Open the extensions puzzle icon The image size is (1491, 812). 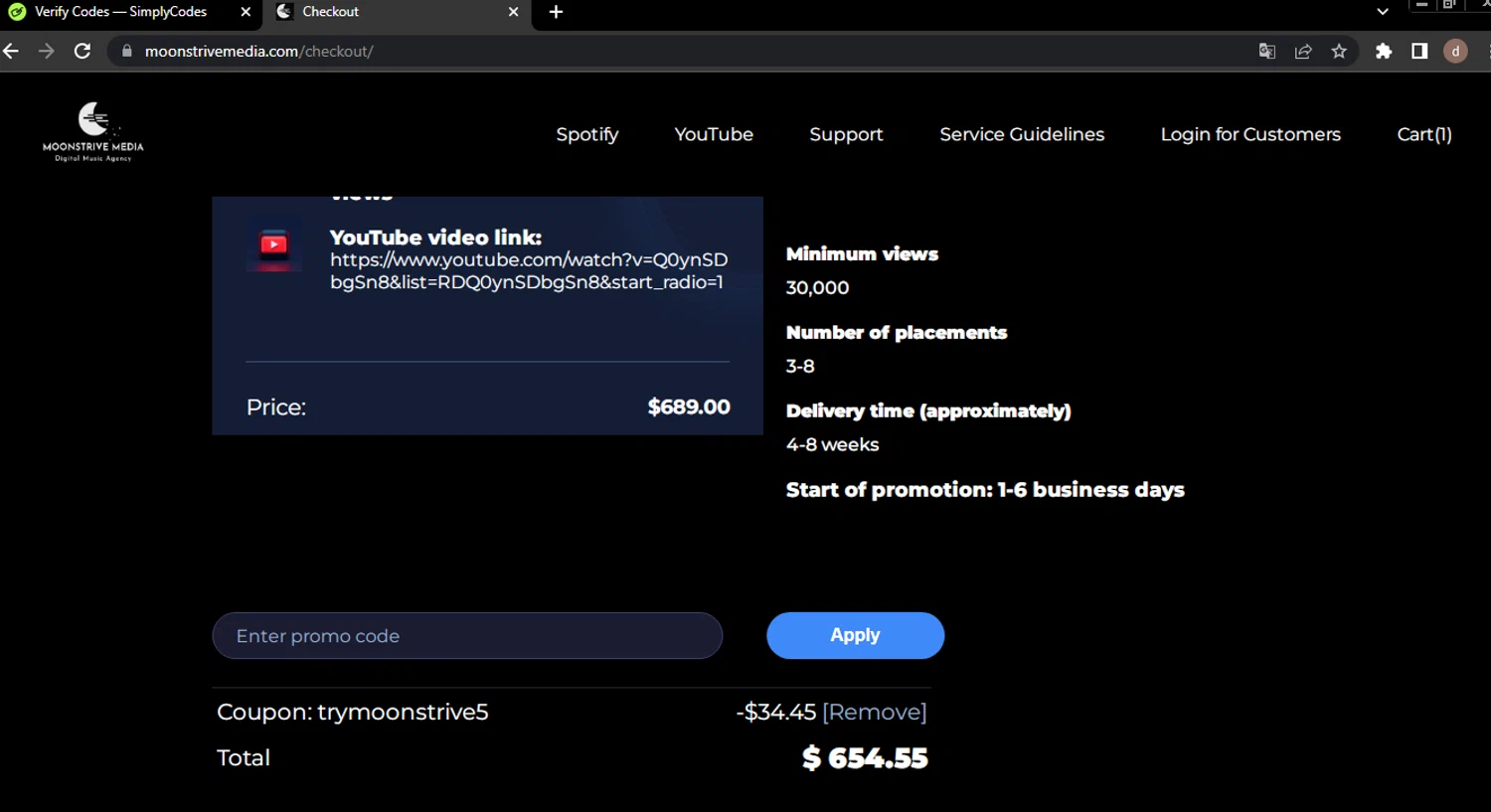tap(1384, 52)
